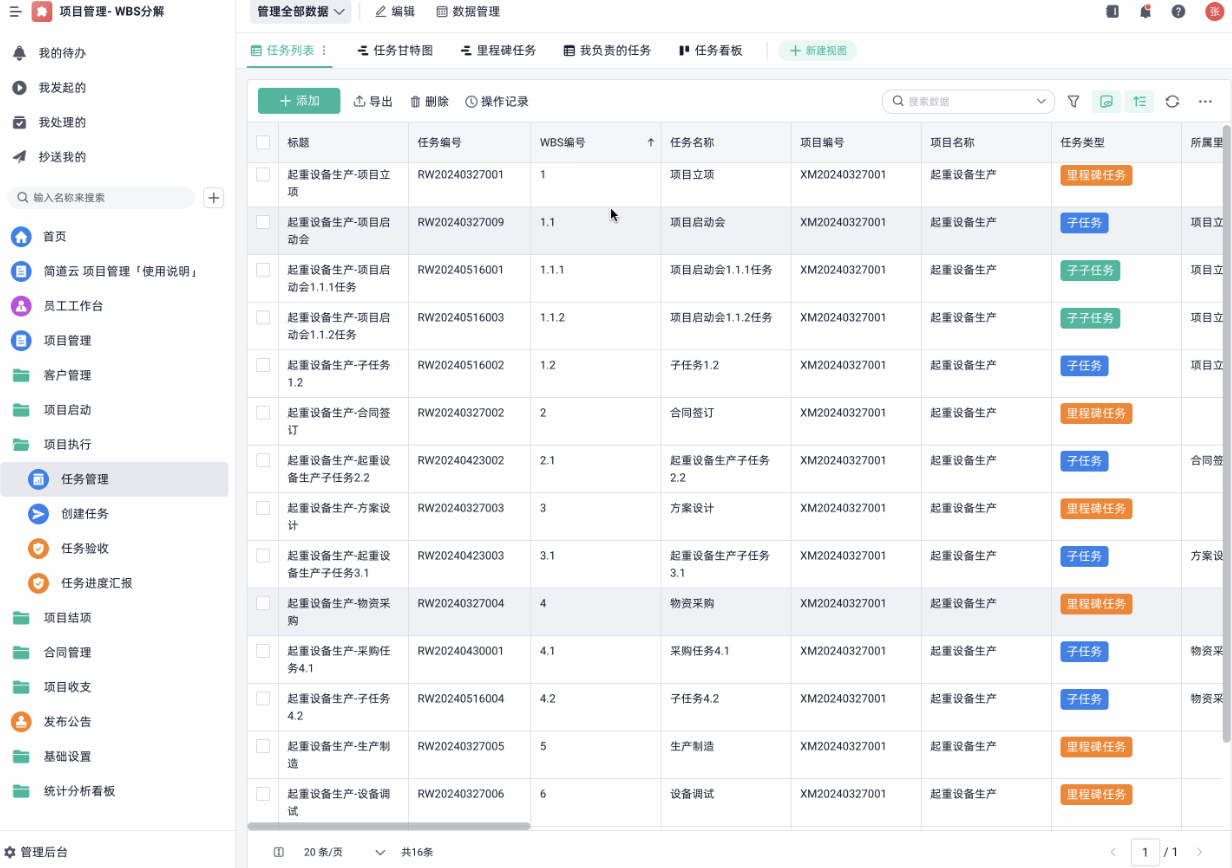Sort by the WBS编号 column header
This screenshot has height=868, width=1232.
[x=595, y=142]
